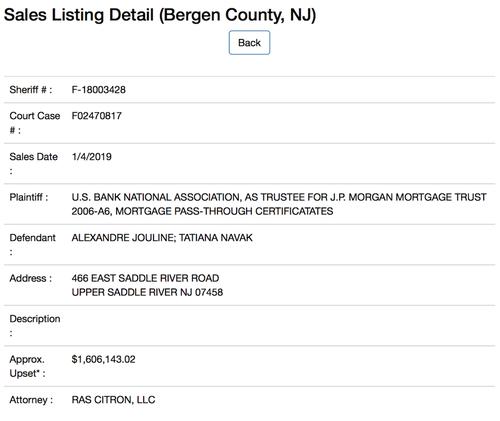Click the defendant names ALEXANDRE JOULINE; TATIANA NAVAK
The height and width of the screenshot is (421, 500).
pyautogui.click(x=162, y=238)
